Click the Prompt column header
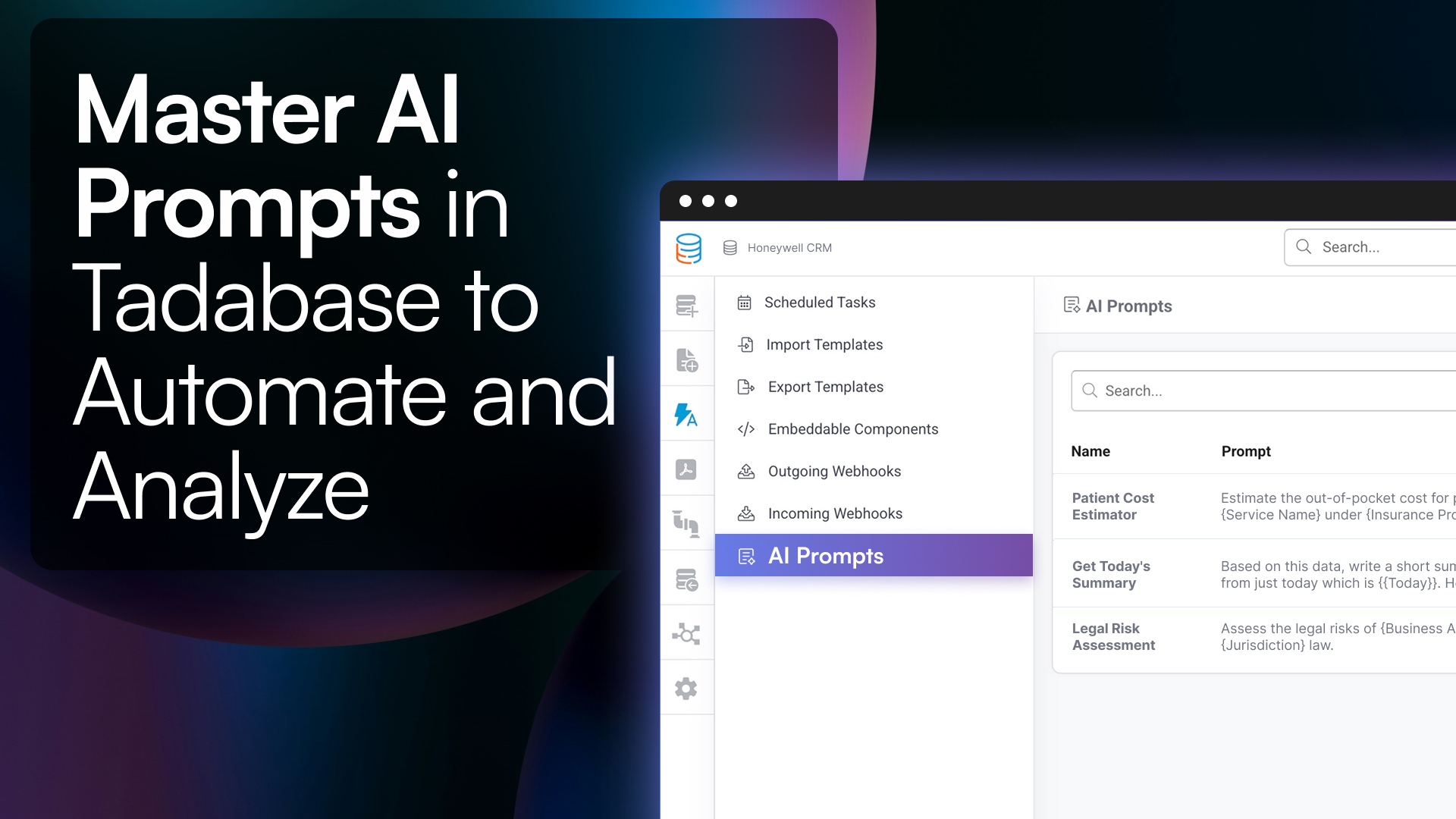This screenshot has width=1456, height=819. 1246,451
